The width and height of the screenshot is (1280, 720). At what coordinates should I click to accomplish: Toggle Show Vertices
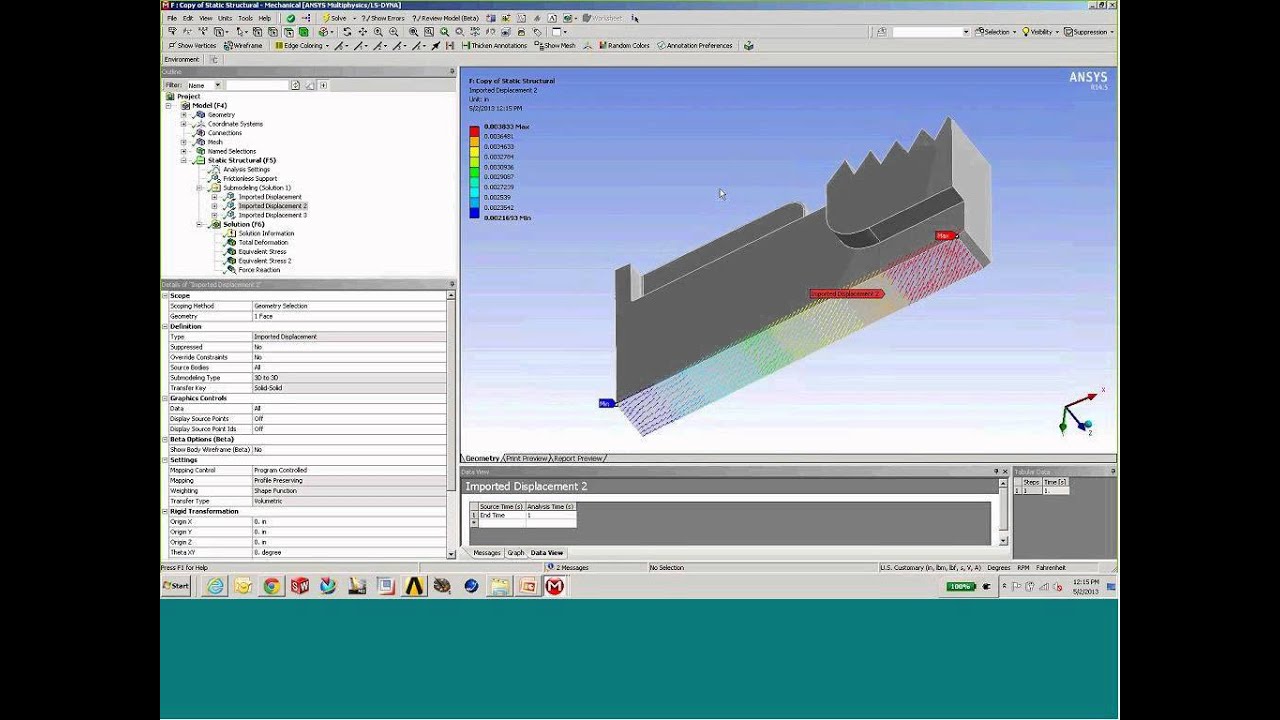[x=192, y=45]
